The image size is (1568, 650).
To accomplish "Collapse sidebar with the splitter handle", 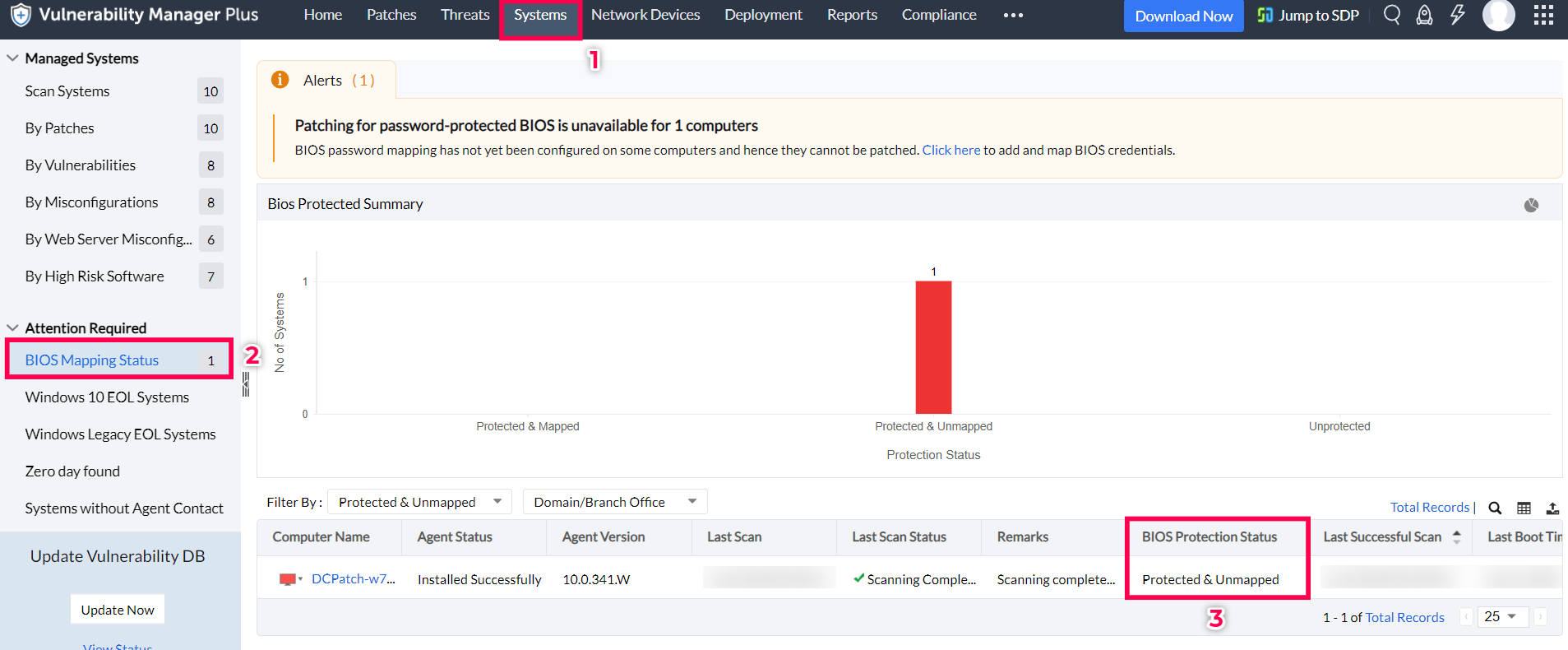I will (245, 384).
